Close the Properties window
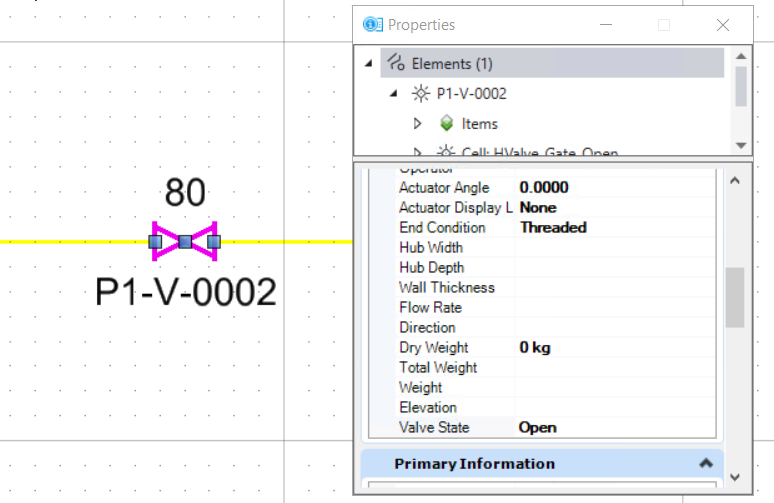The width and height of the screenshot is (774, 503). (x=723, y=25)
